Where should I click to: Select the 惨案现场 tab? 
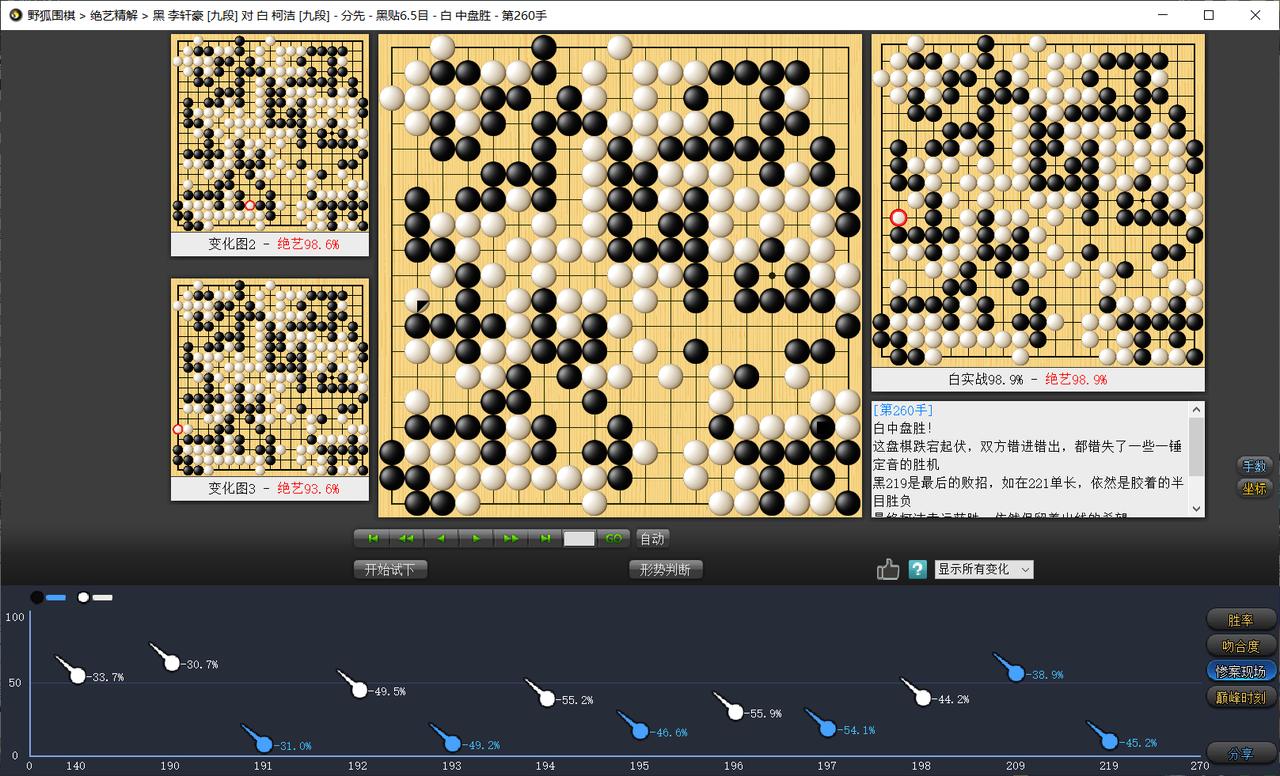(1241, 671)
